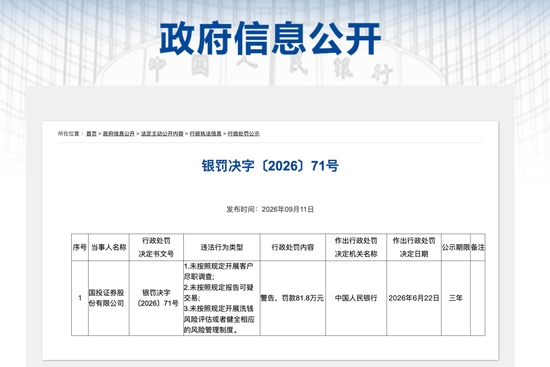Select the 当事人名称 column header
Screen dimensions: 550x367
[109, 247]
